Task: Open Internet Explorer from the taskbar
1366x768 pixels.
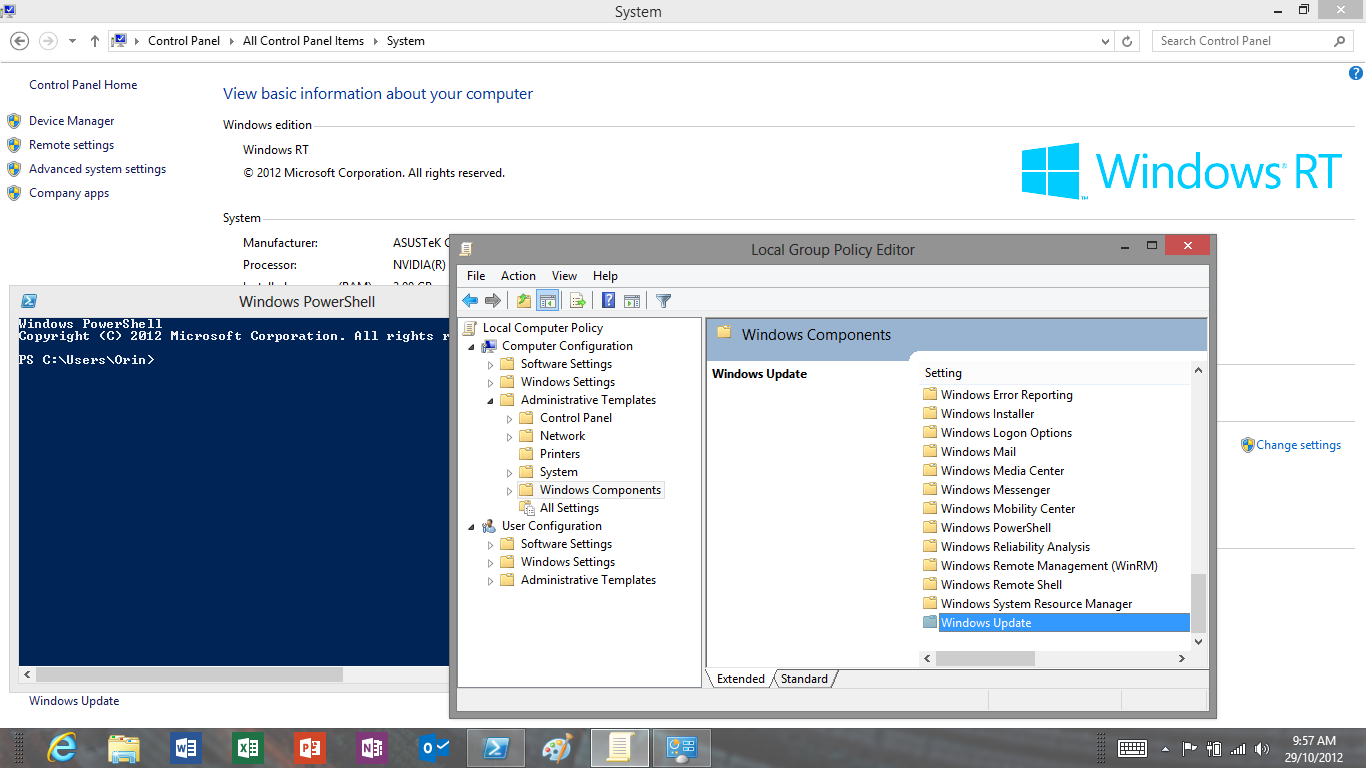Action: (x=62, y=748)
